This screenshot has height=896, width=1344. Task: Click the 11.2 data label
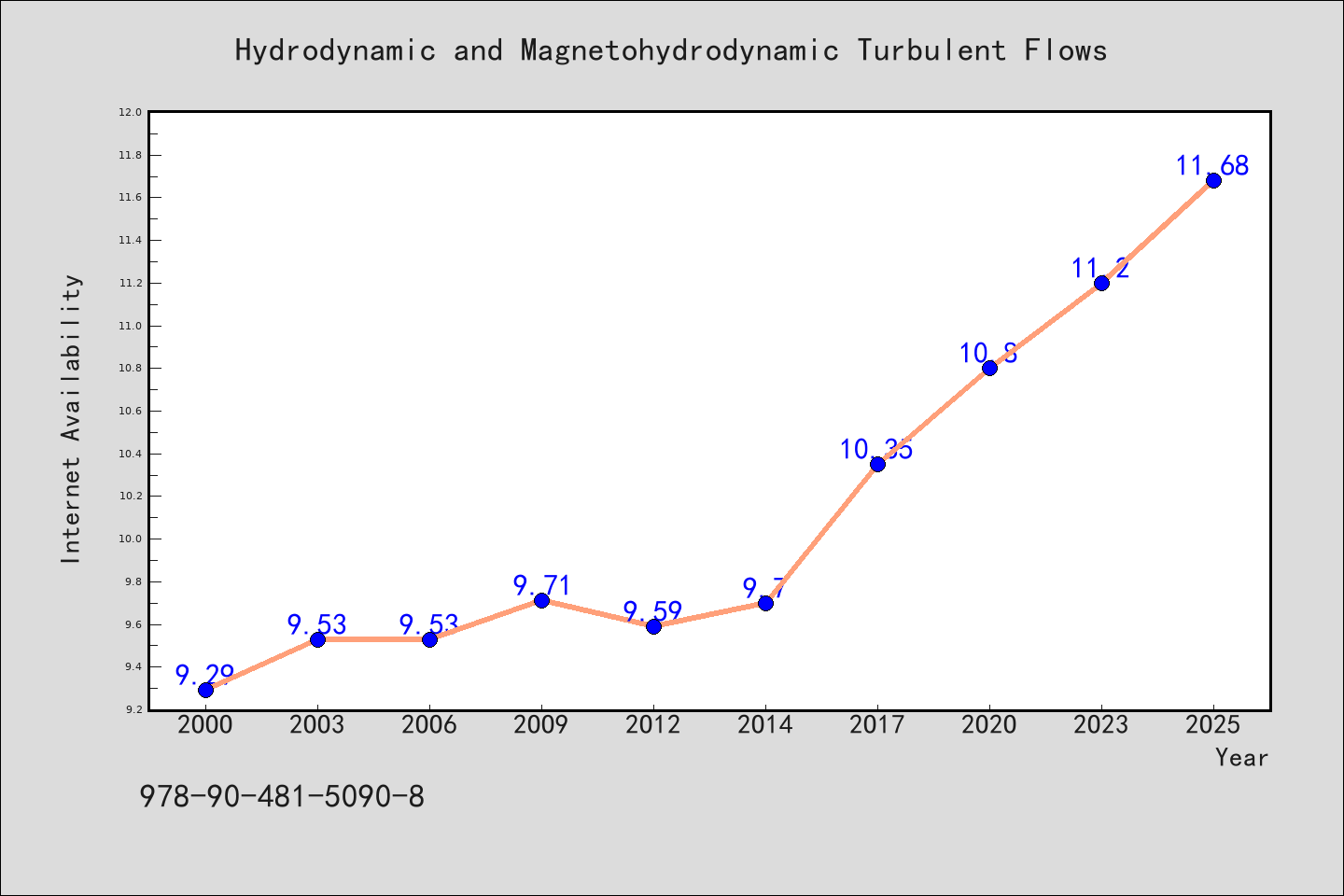(x=1100, y=268)
